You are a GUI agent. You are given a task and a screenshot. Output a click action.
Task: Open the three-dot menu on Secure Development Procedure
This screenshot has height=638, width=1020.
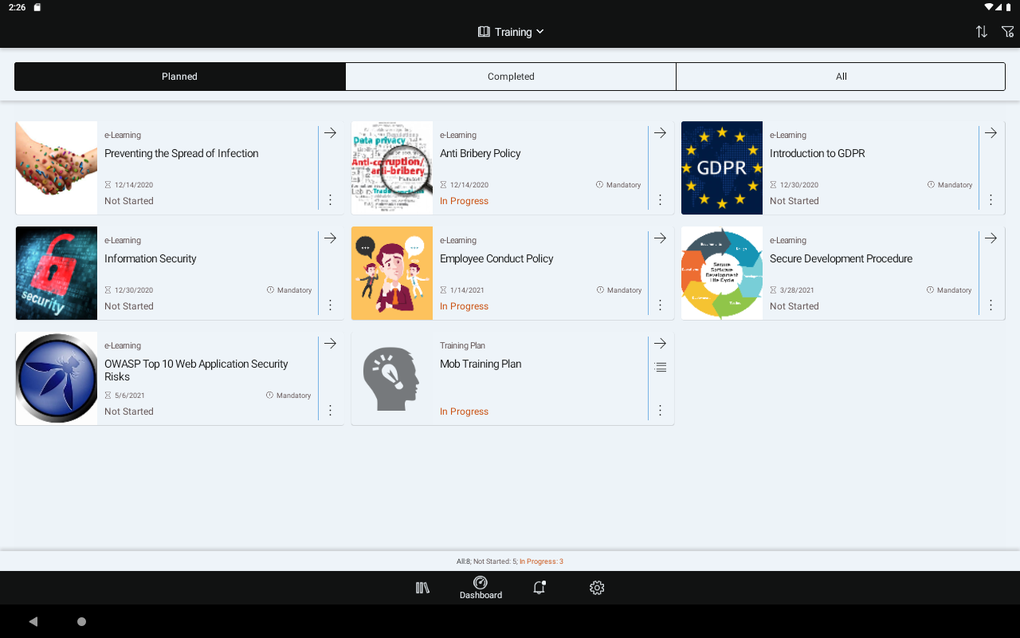click(990, 305)
